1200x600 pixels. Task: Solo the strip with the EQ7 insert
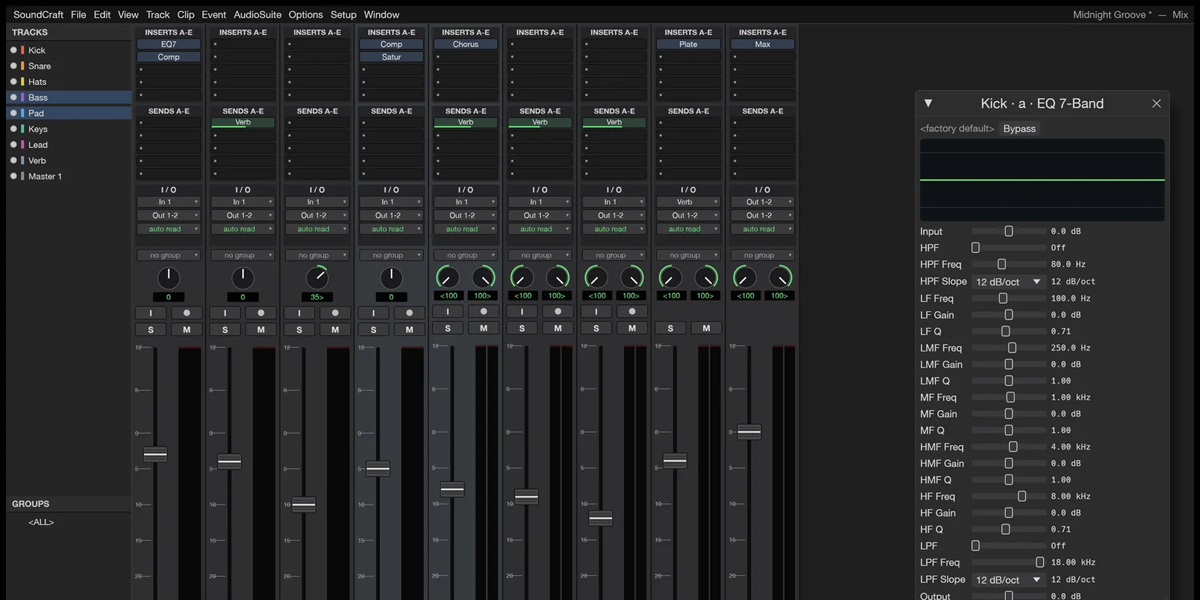151,329
